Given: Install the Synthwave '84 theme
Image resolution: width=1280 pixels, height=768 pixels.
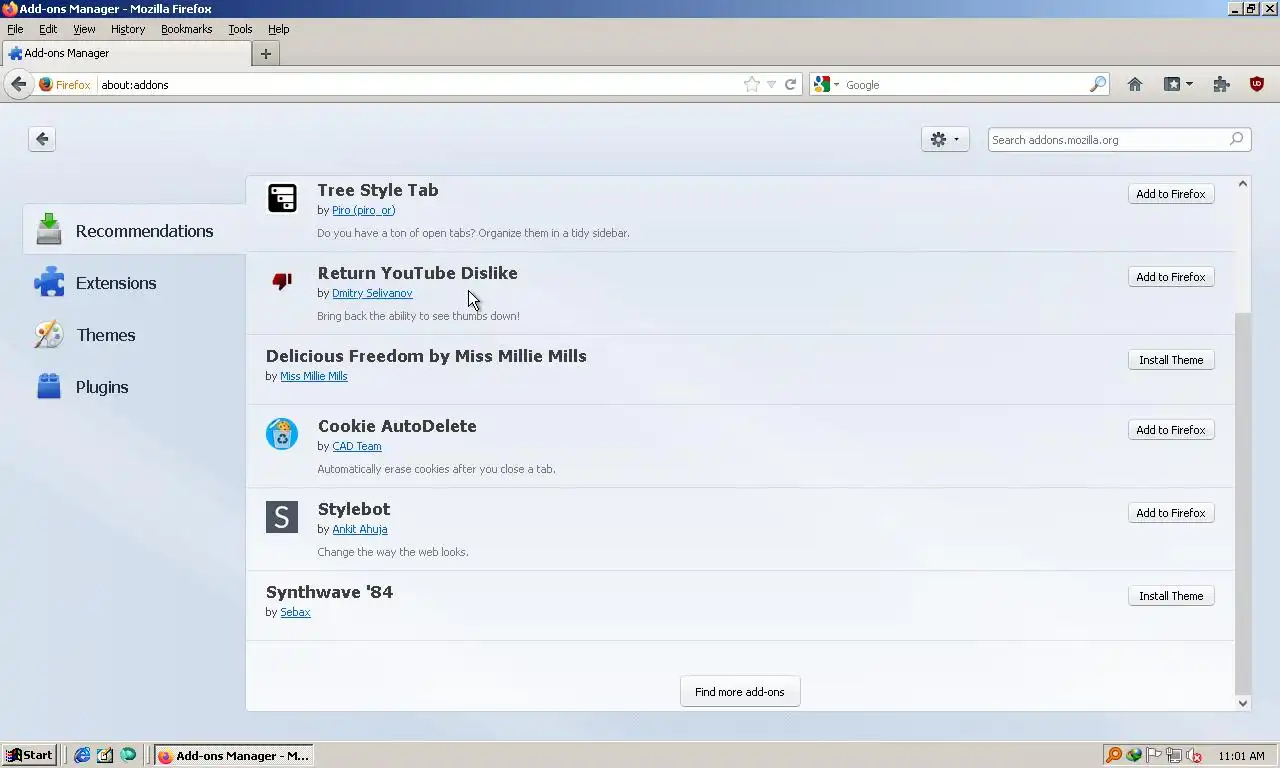Looking at the screenshot, I should click(x=1171, y=596).
